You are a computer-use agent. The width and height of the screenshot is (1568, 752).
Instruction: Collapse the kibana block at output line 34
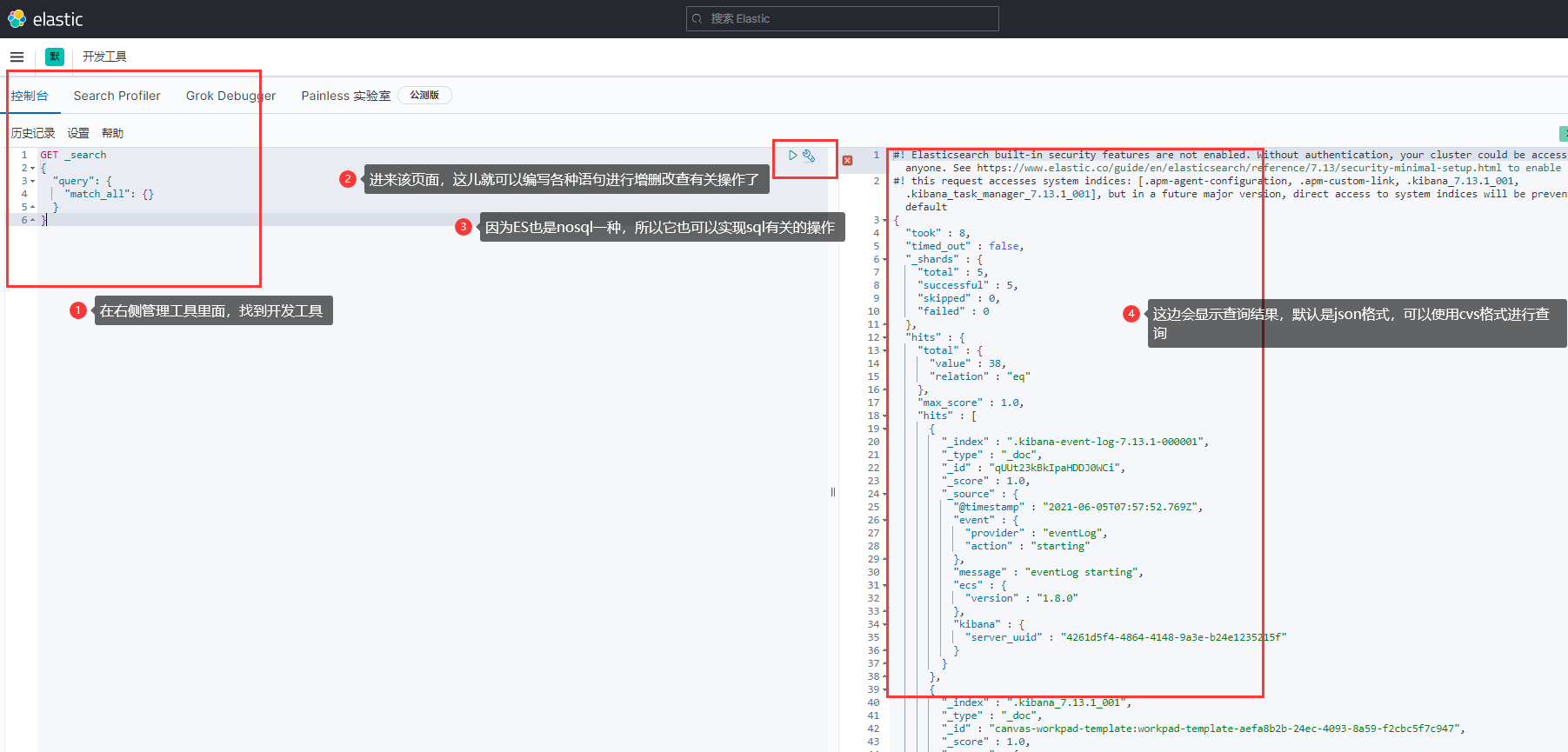coord(885,625)
